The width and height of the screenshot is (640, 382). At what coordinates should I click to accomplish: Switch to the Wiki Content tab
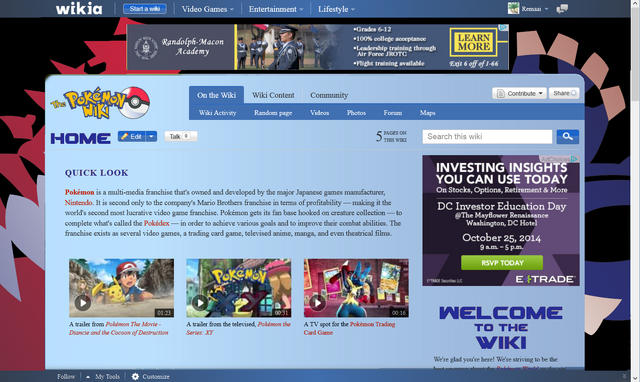pyautogui.click(x=273, y=95)
